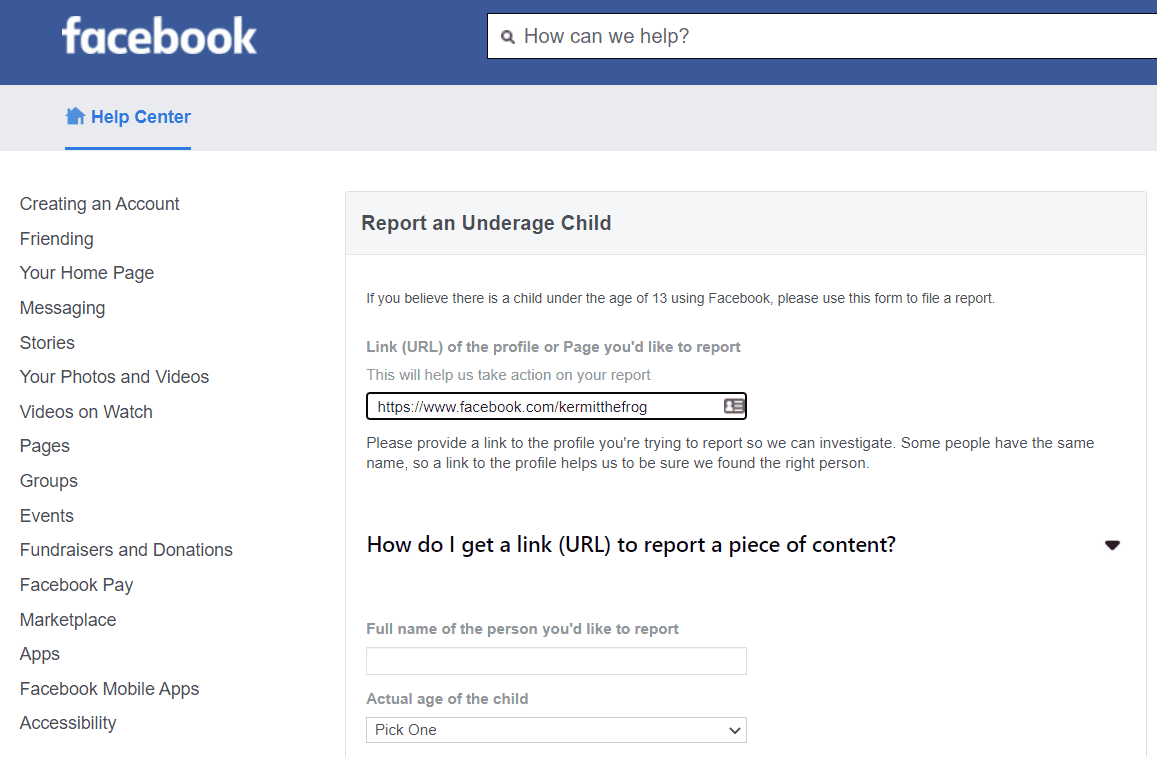Click the full name input field
This screenshot has width=1157, height=757.
[x=556, y=661]
